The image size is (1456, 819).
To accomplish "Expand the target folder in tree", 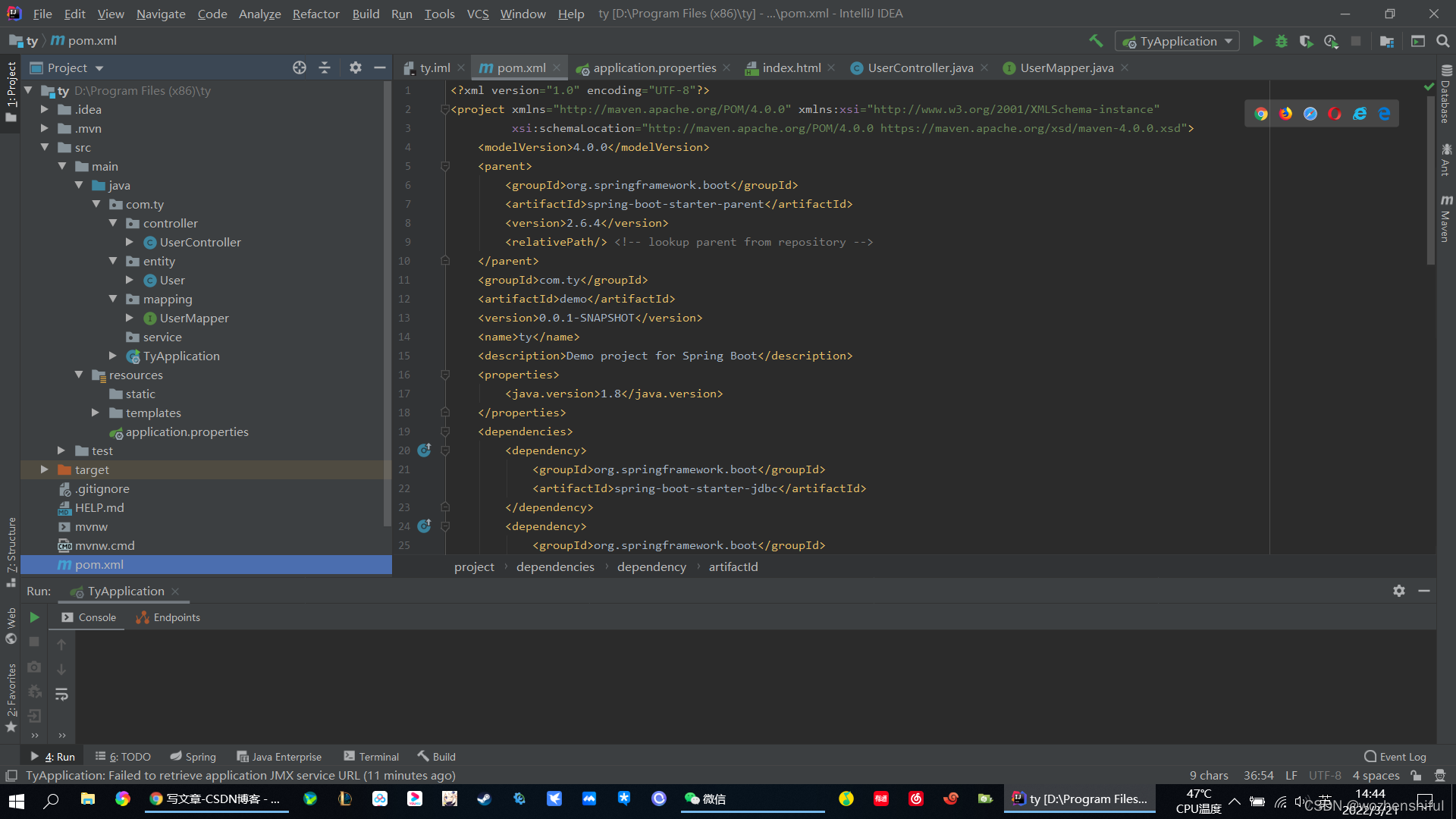I will 45,469.
